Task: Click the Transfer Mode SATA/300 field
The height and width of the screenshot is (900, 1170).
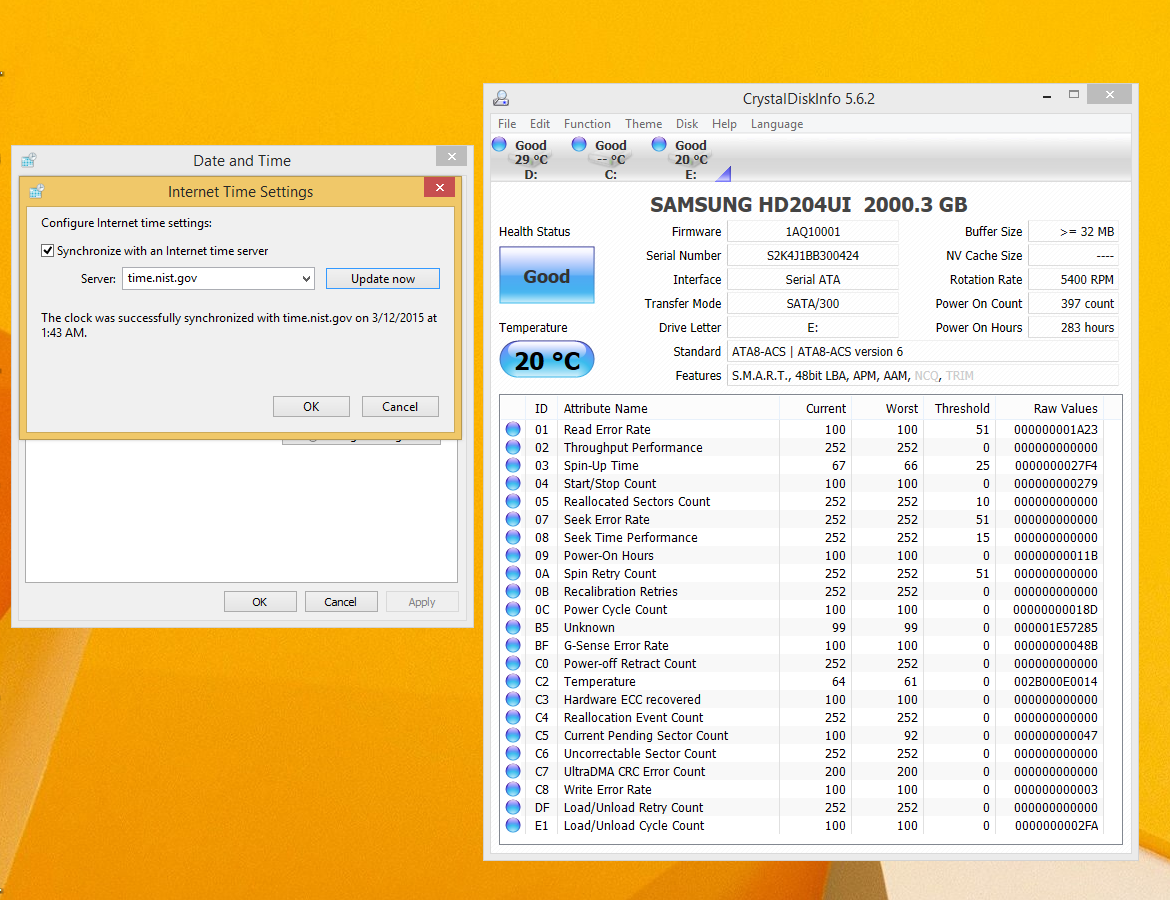Action: (813, 304)
